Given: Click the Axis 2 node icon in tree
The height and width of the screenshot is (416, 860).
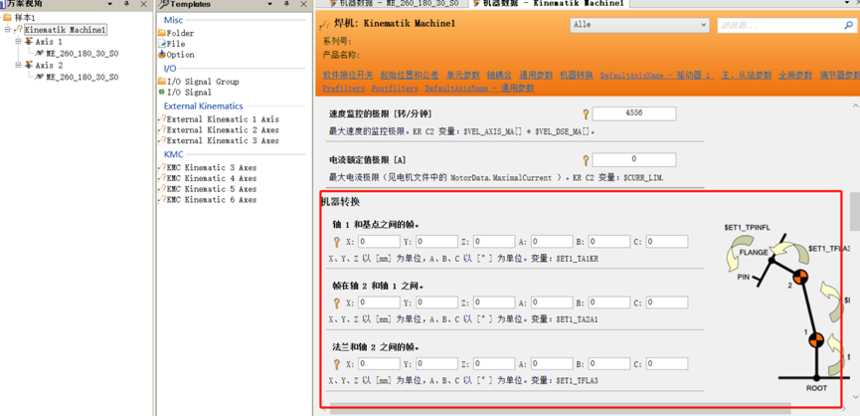Looking at the screenshot, I should tap(29, 65).
